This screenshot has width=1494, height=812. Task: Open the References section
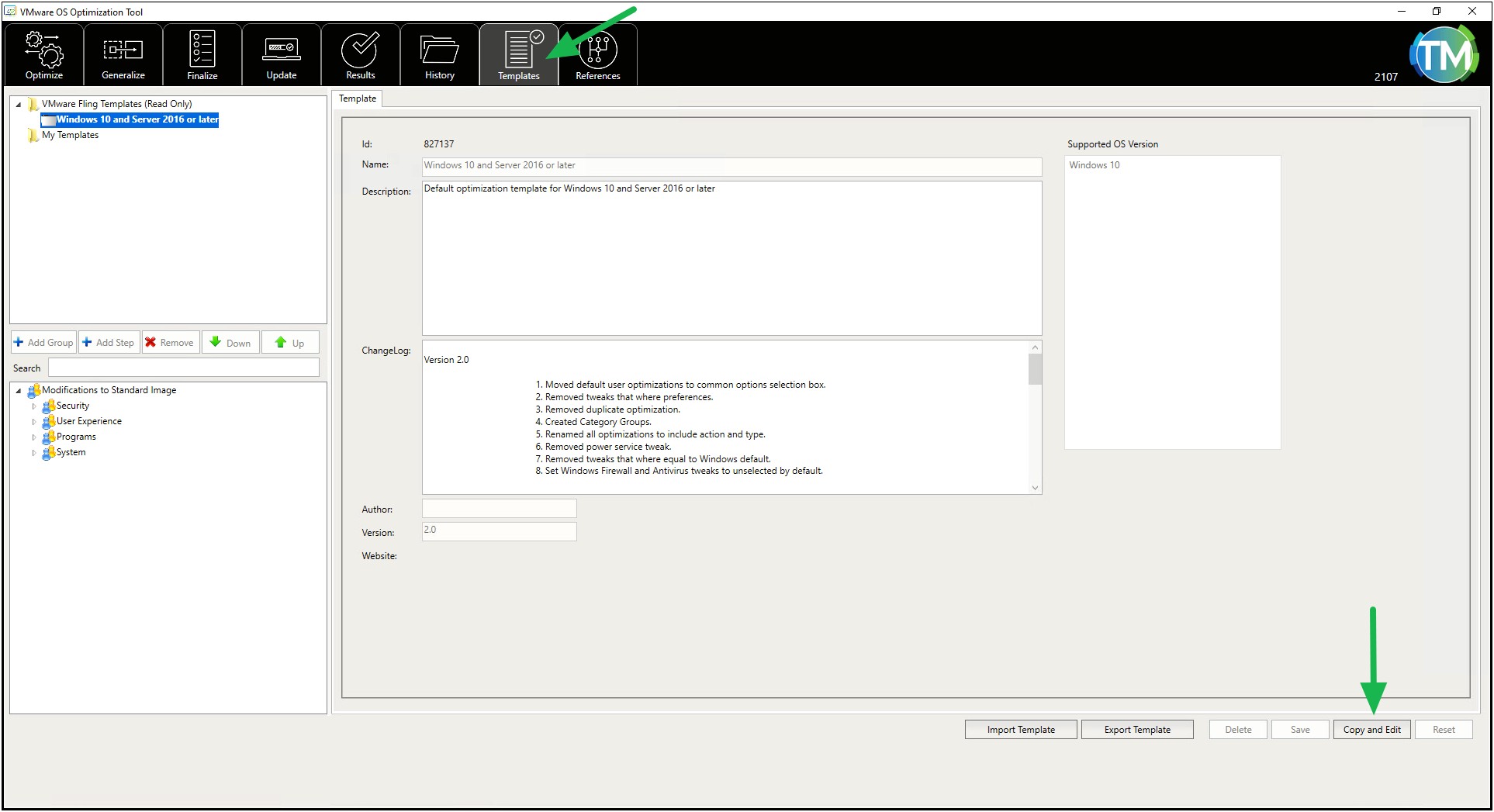pyautogui.click(x=598, y=54)
